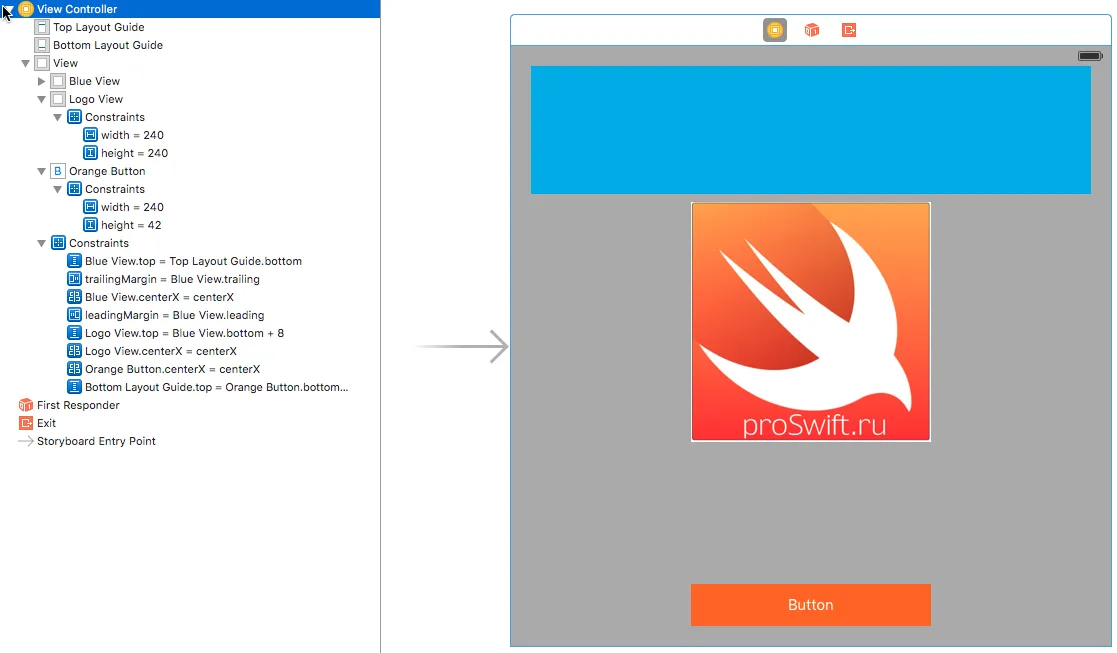Select the View item in outline

[65, 63]
